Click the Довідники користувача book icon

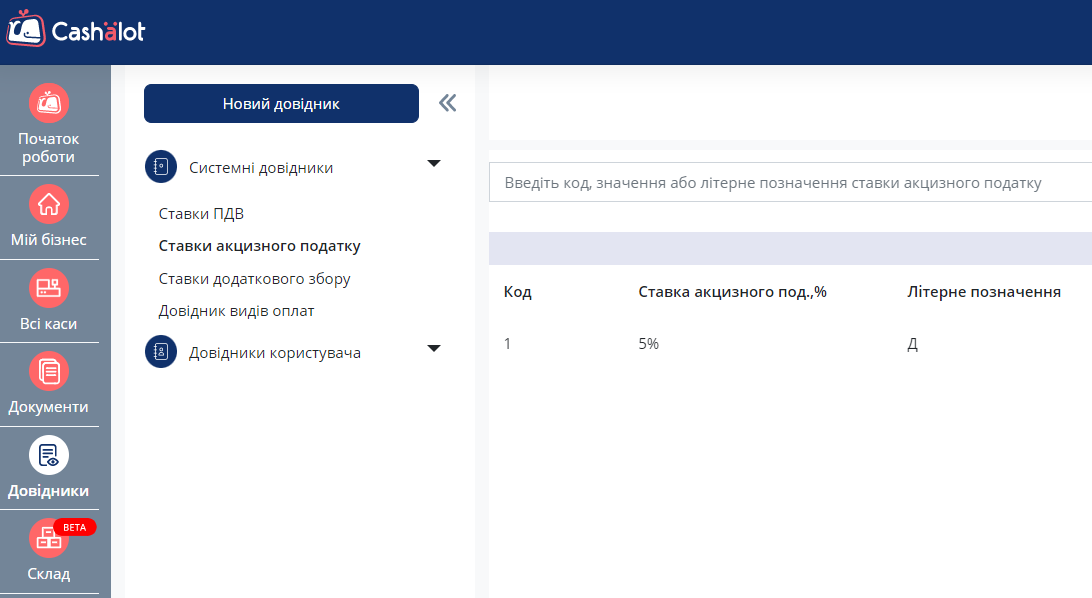(161, 352)
